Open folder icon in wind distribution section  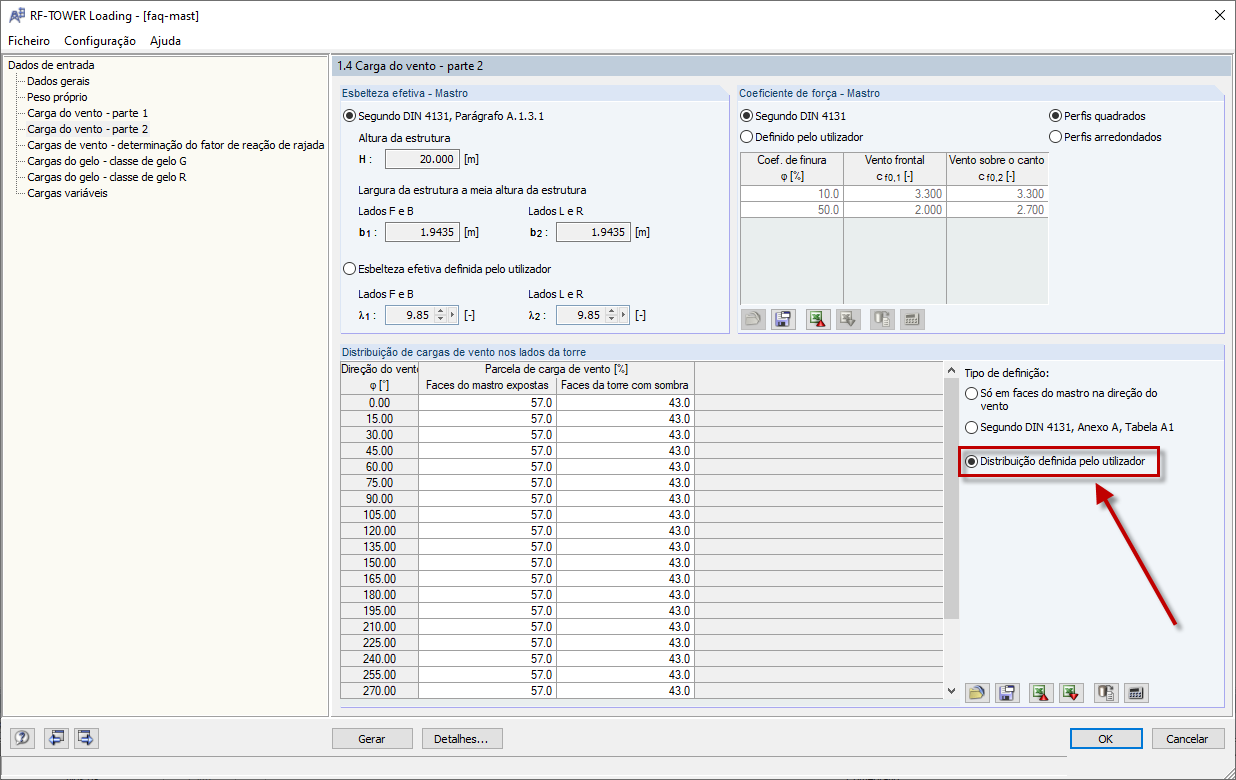[977, 693]
